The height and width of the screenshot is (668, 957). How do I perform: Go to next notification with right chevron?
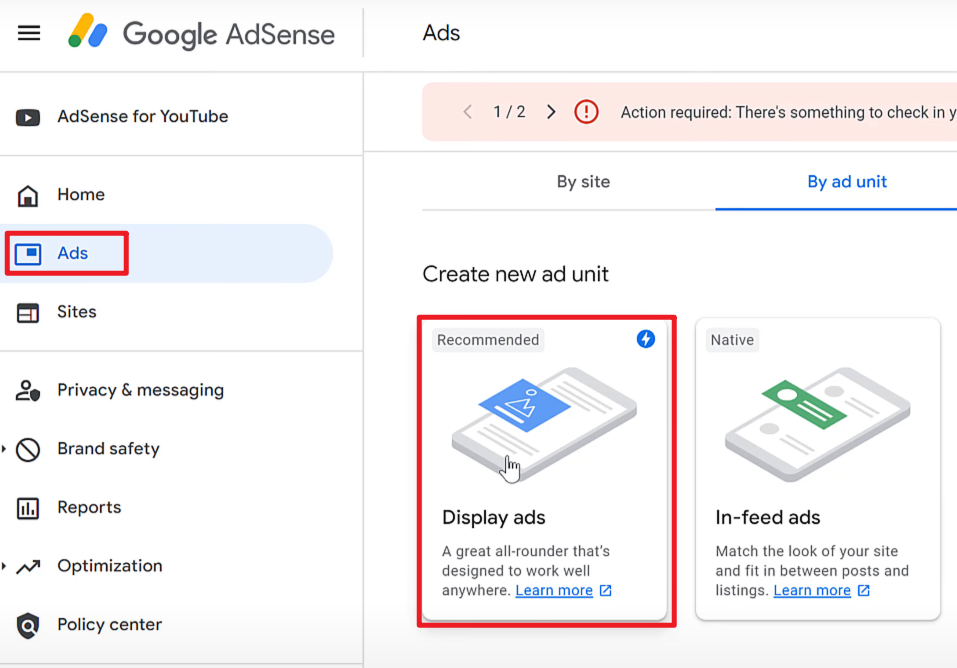pyautogui.click(x=551, y=112)
